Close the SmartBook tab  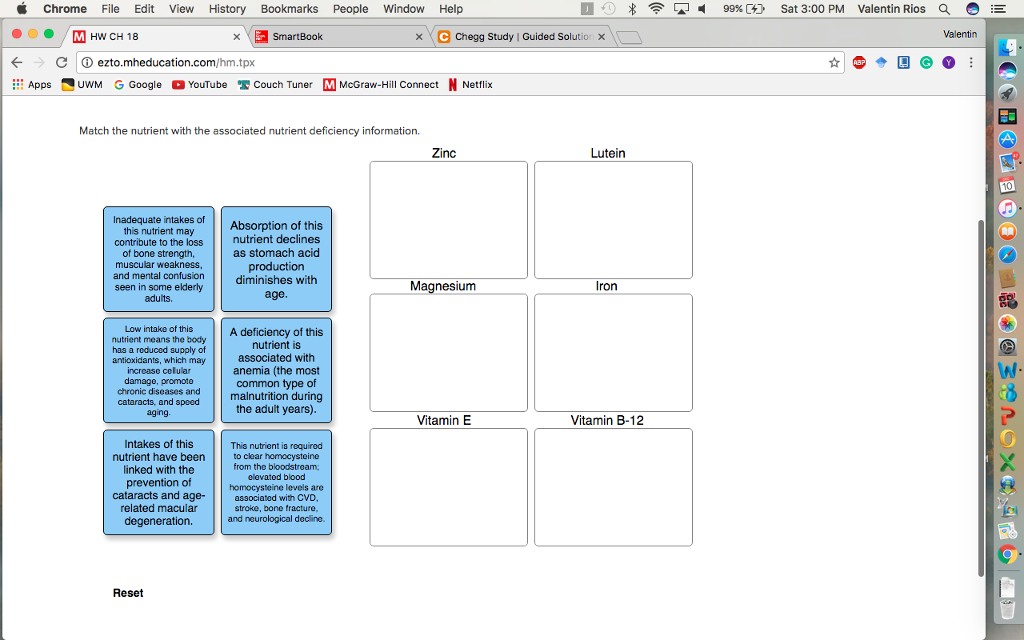click(419, 37)
